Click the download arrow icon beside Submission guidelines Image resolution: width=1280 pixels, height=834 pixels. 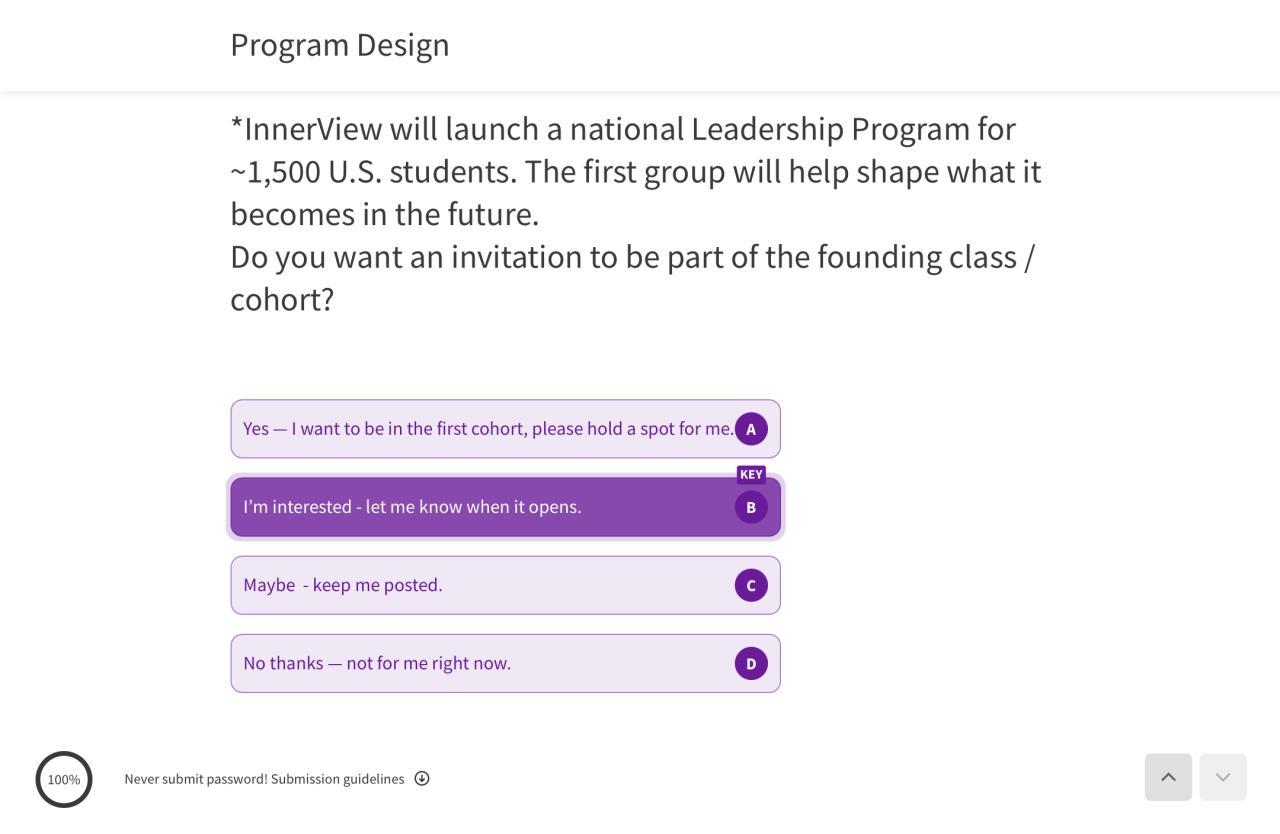tap(422, 779)
